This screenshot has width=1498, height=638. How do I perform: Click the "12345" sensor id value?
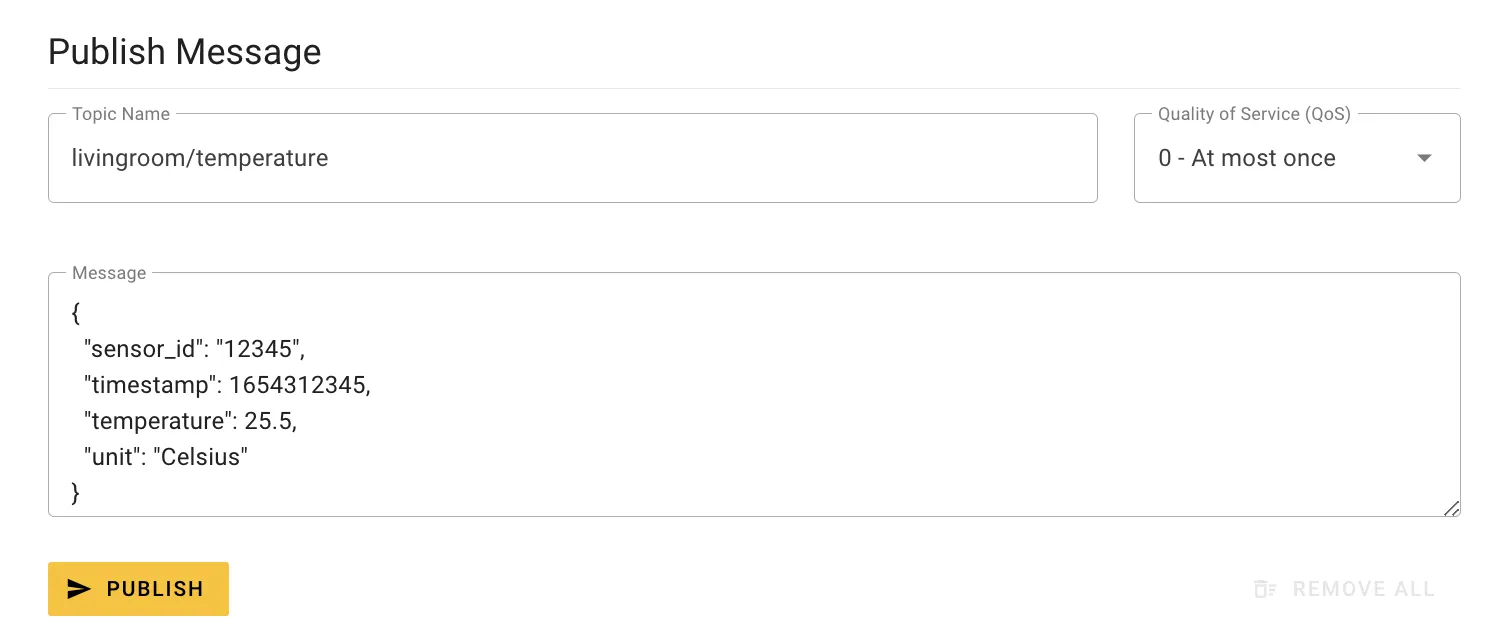(256, 349)
